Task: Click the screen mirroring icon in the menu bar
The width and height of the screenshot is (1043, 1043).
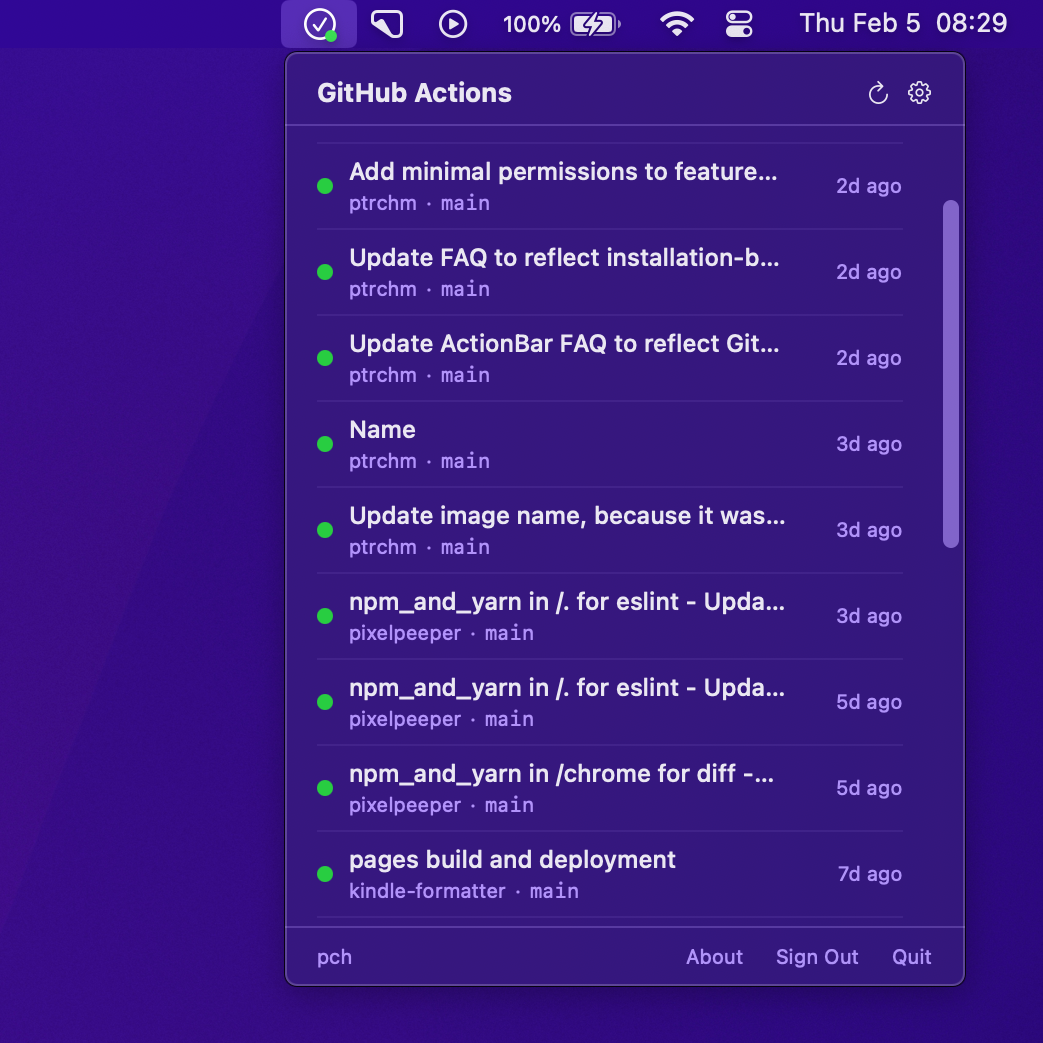Action: click(387, 23)
